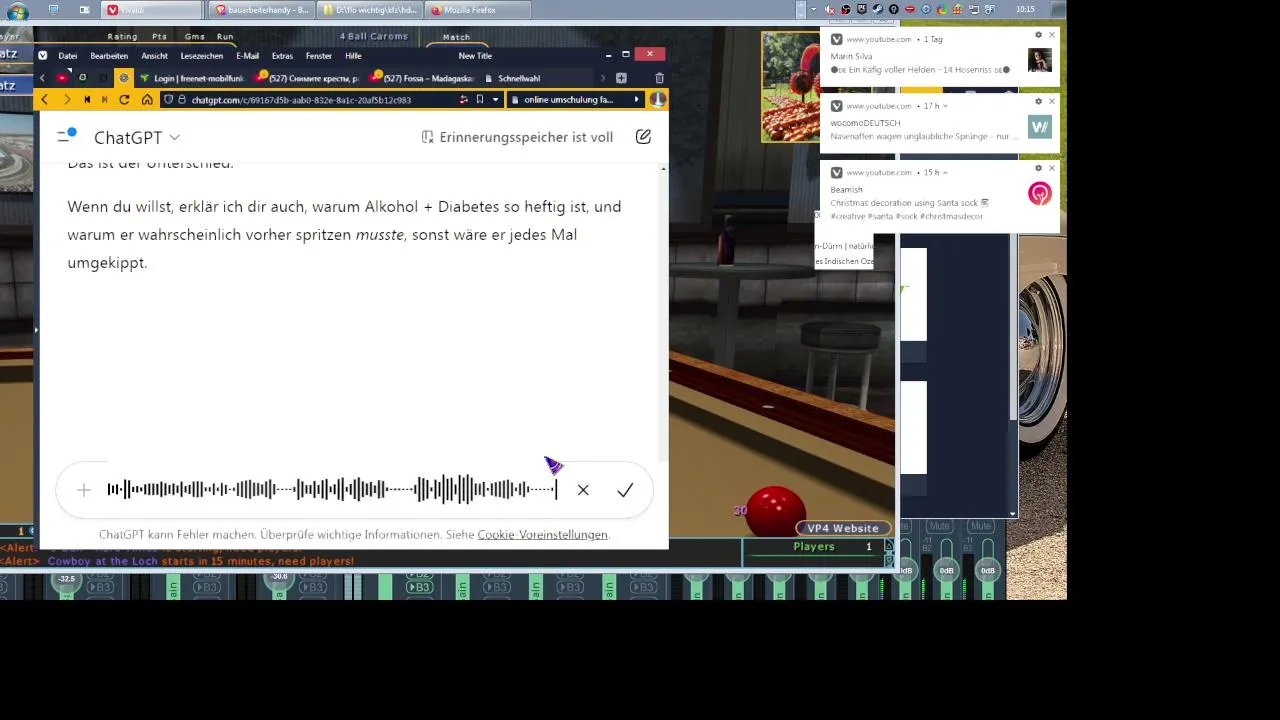Image resolution: width=1280 pixels, height=720 pixels.
Task: Open the Fenster menu
Action: (318, 56)
